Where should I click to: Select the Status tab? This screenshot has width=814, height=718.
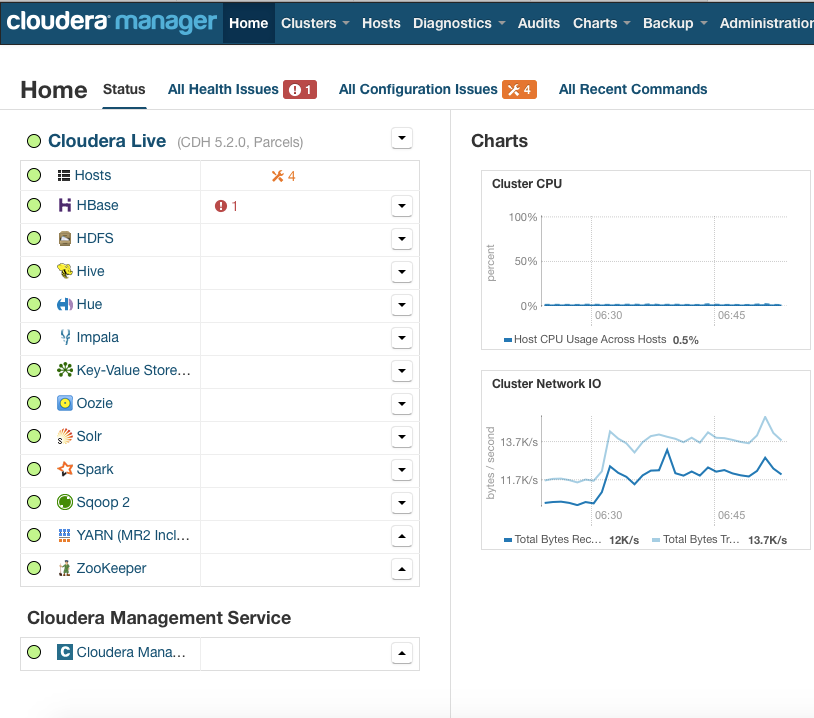pyautogui.click(x=124, y=89)
